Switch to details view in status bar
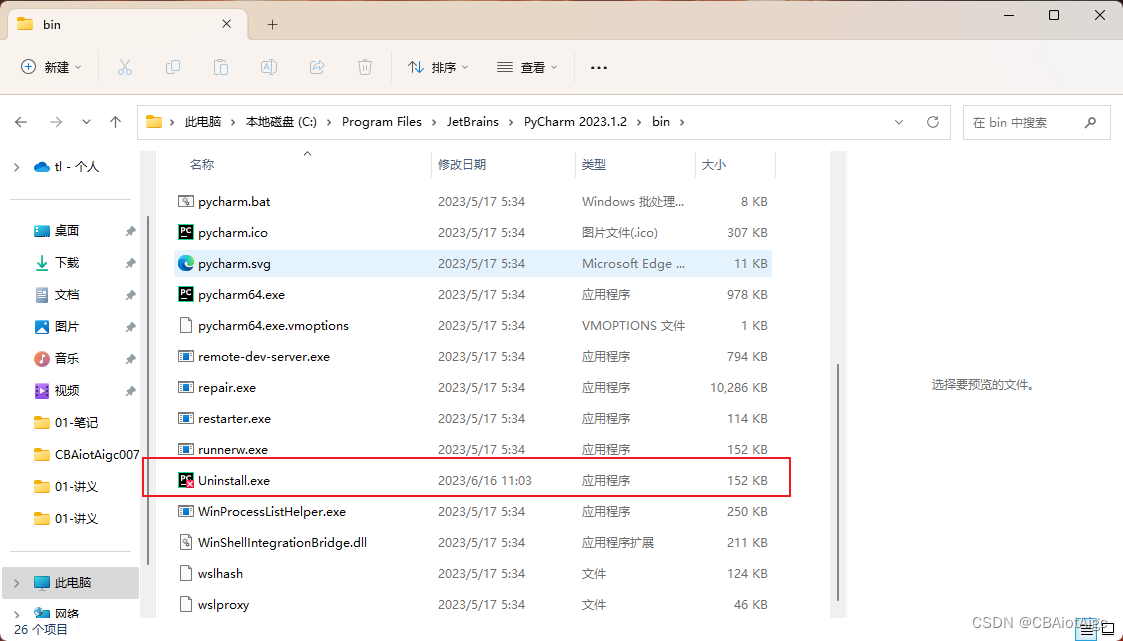The width and height of the screenshot is (1123, 641). [1087, 630]
